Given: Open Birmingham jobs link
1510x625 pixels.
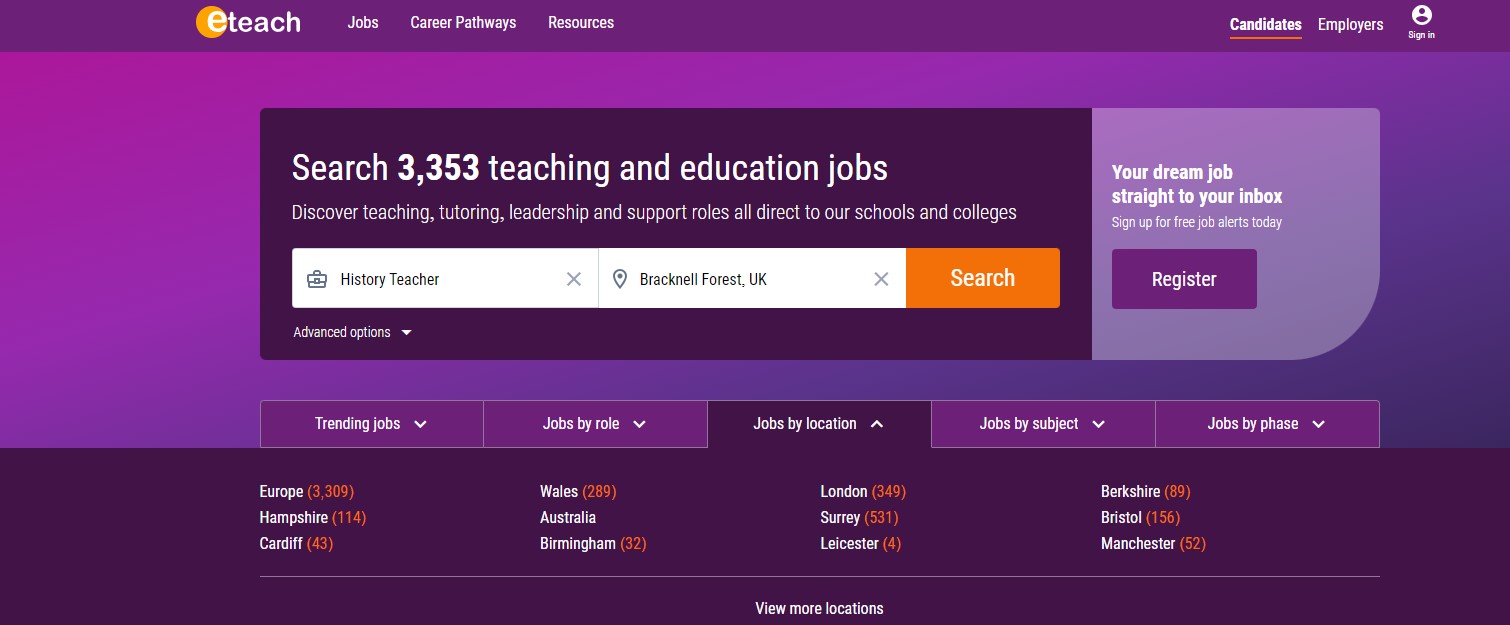Looking at the screenshot, I should 593,544.
